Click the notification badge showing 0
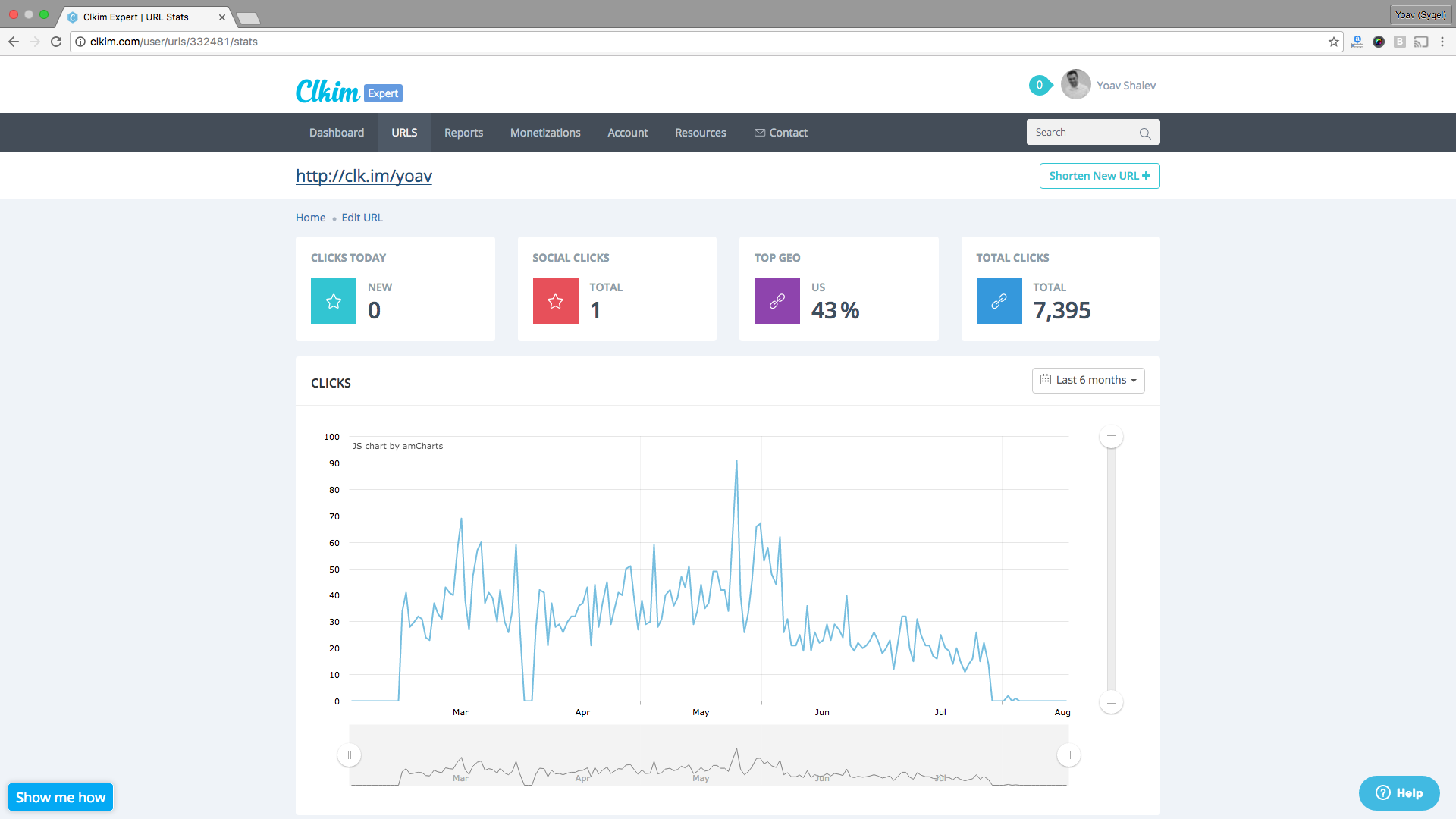 1040,85
